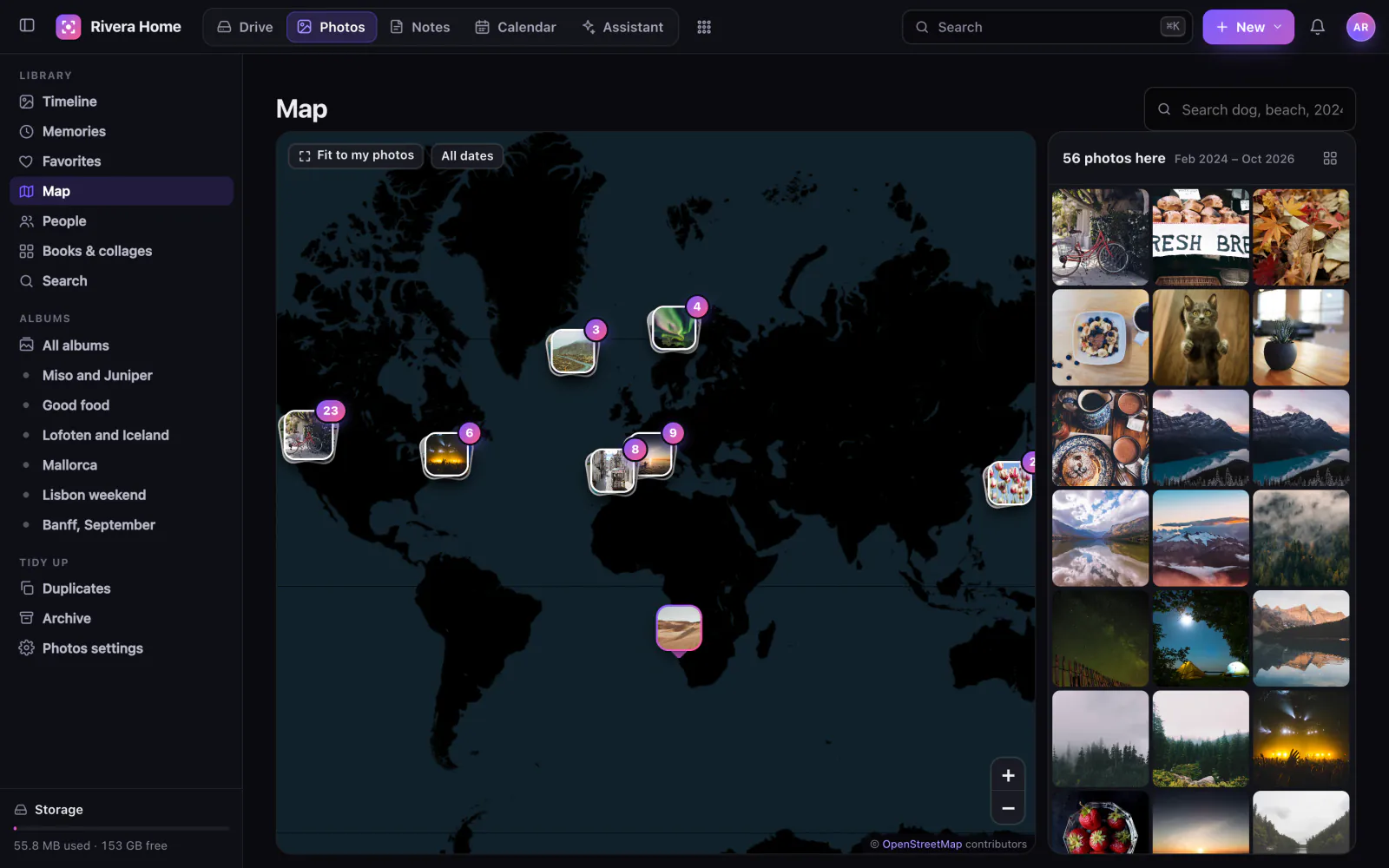Select the 8-photo map cluster

pos(614,470)
